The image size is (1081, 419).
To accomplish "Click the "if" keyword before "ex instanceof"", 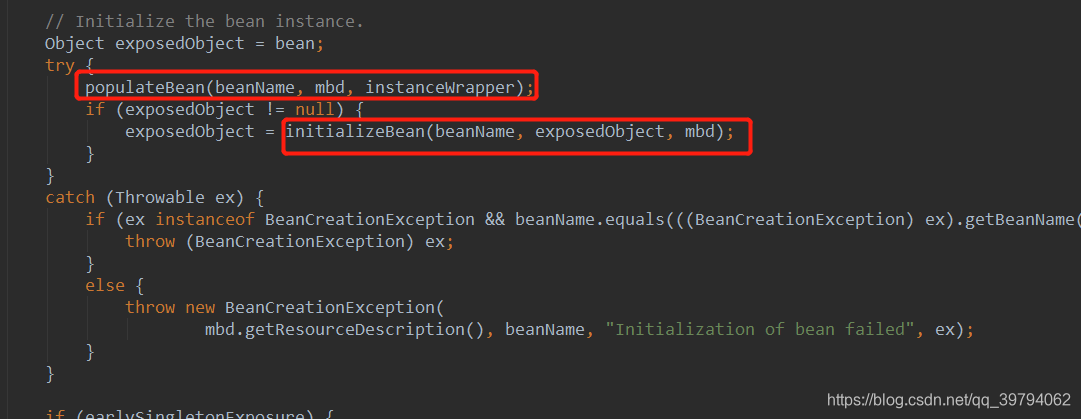I will [x=94, y=220].
